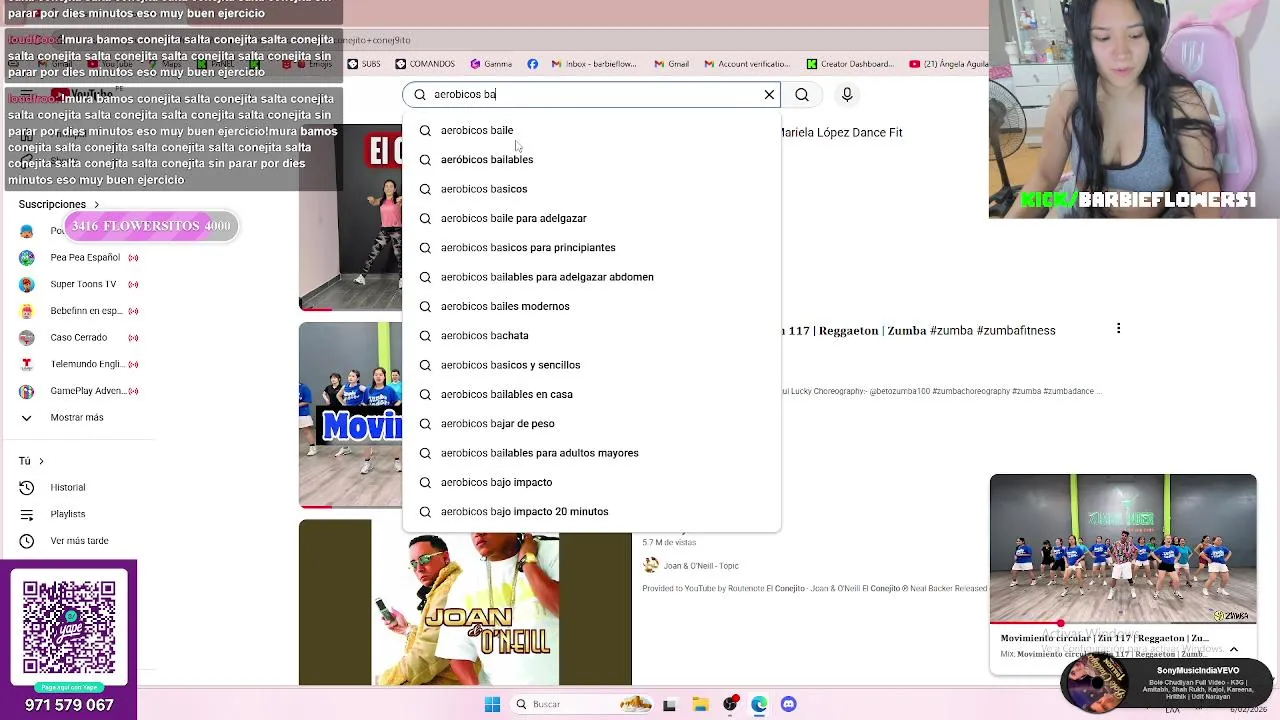Open Mariela López Dance Fit channel

[841, 132]
